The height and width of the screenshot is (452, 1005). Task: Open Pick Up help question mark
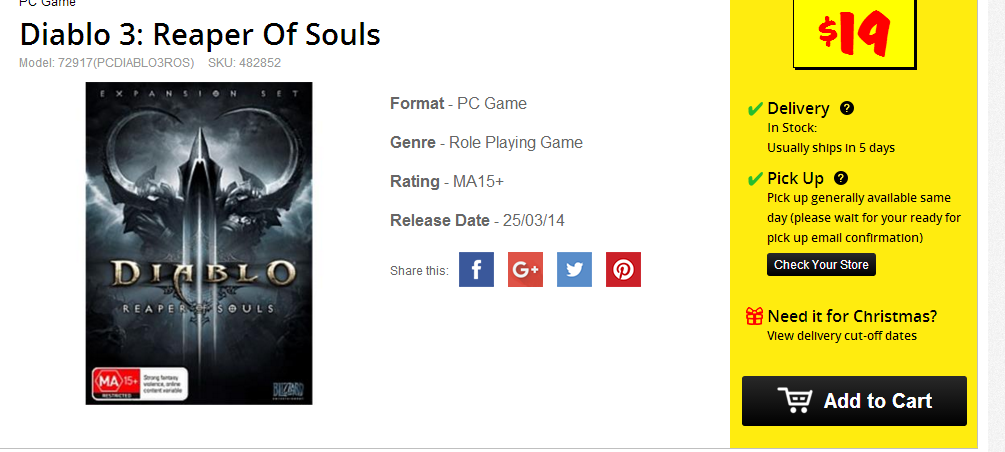841,178
